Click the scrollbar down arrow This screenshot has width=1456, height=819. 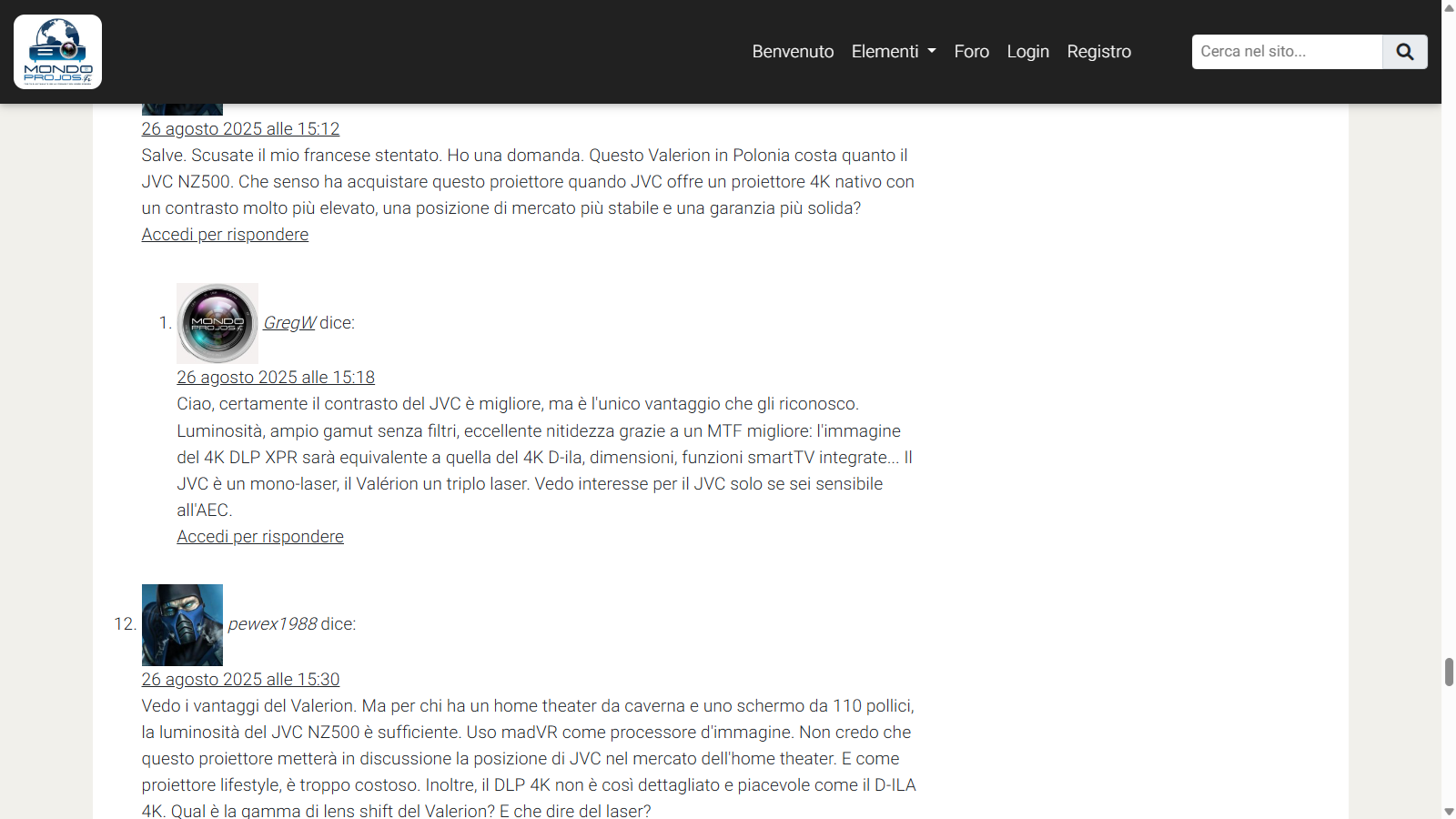coord(1449,812)
